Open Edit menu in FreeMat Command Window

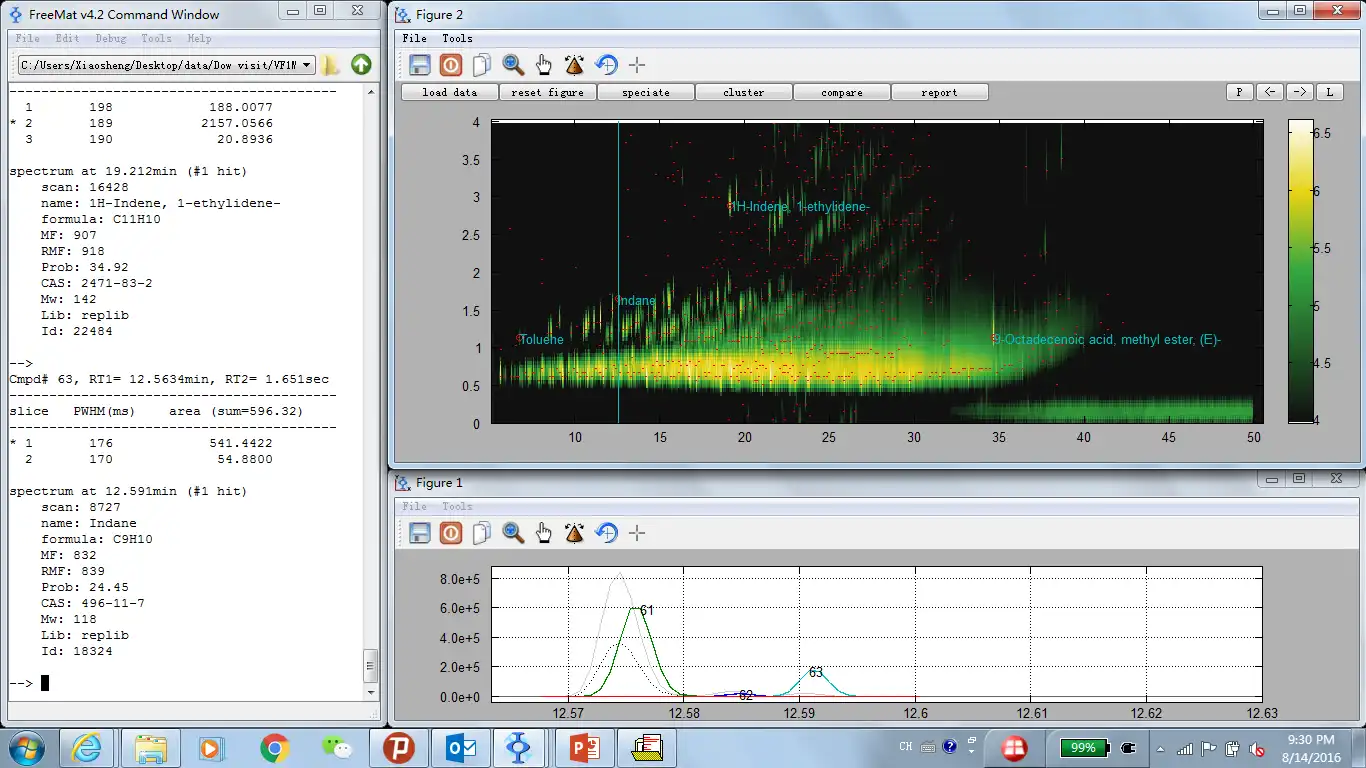pyautogui.click(x=67, y=38)
